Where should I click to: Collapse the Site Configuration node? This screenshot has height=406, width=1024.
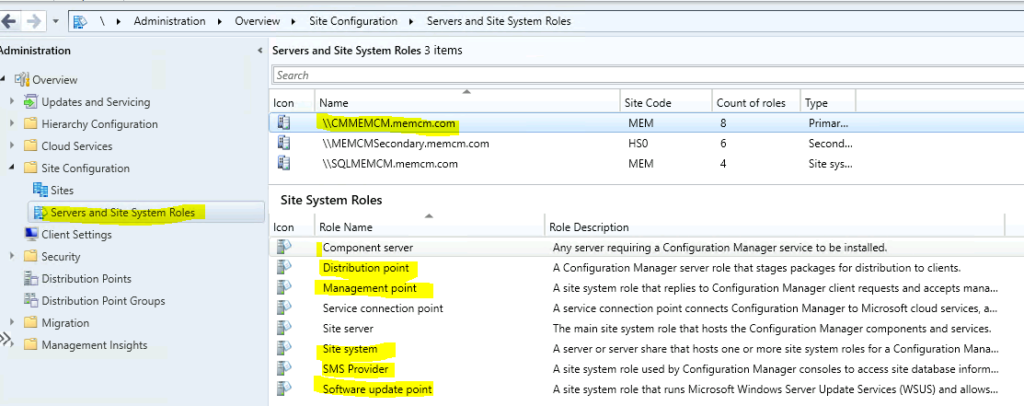tap(12, 168)
